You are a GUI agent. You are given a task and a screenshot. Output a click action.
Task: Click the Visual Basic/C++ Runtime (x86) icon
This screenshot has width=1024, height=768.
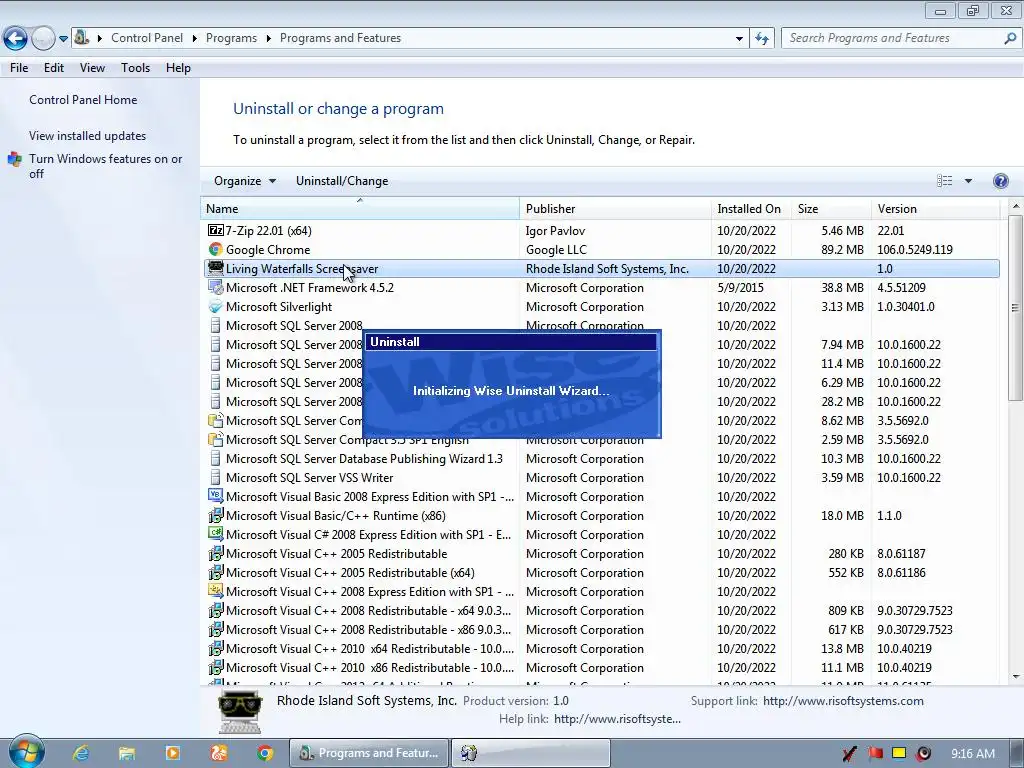click(x=216, y=515)
